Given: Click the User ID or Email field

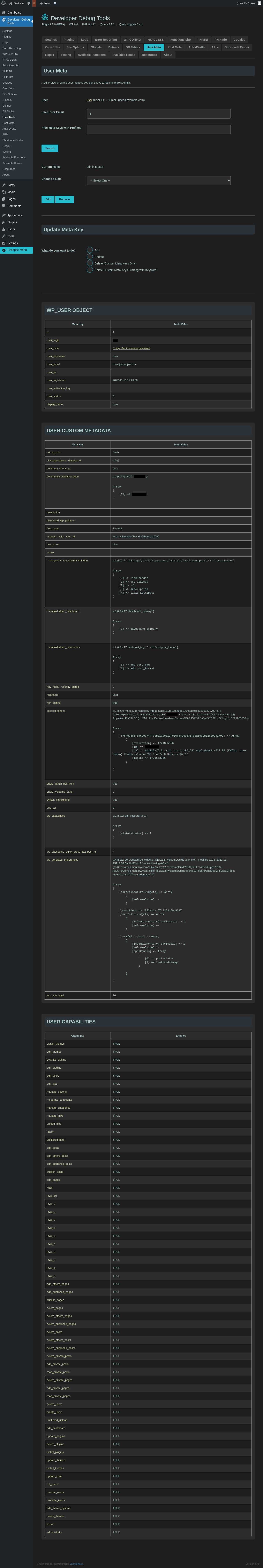Looking at the screenshot, I should click(x=158, y=114).
